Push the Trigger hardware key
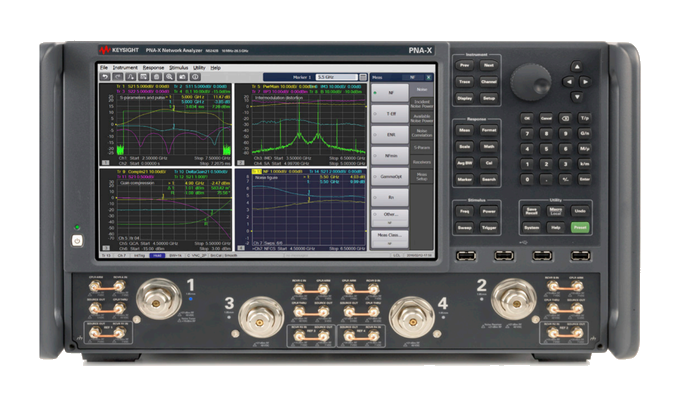700x420 pixels. click(489, 228)
